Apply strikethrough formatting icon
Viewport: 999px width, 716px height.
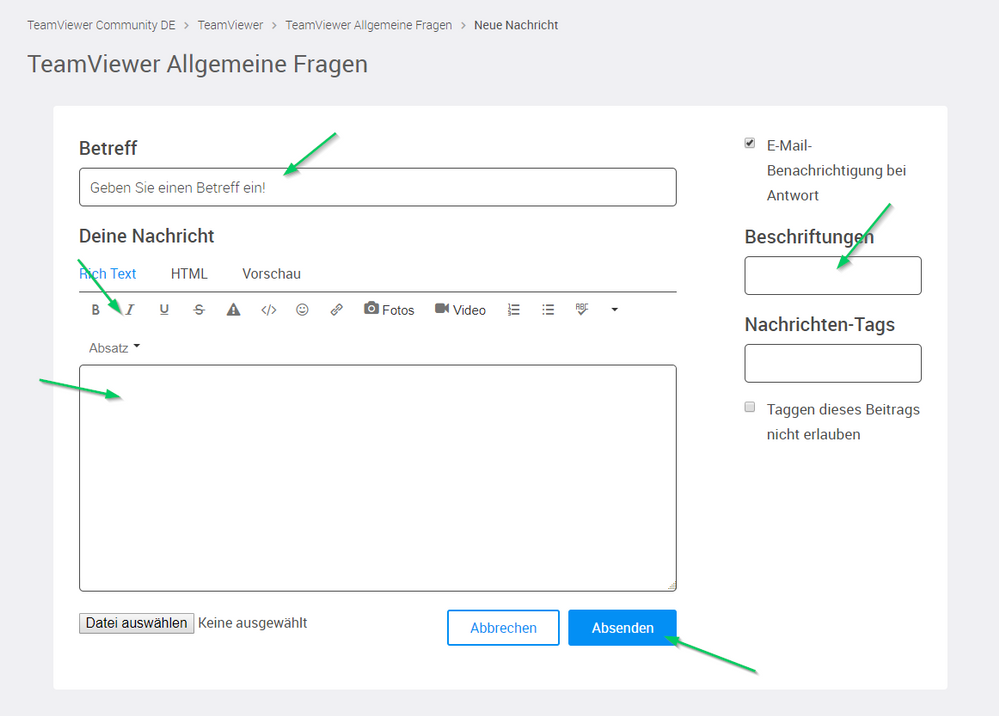pyautogui.click(x=199, y=310)
